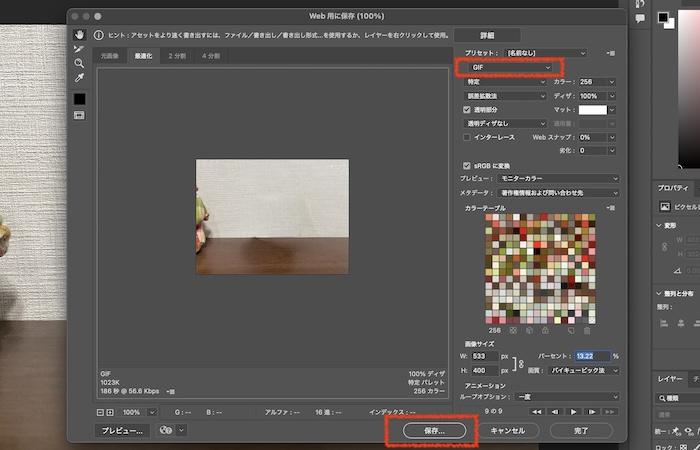Go to last animation frame

[610, 412]
